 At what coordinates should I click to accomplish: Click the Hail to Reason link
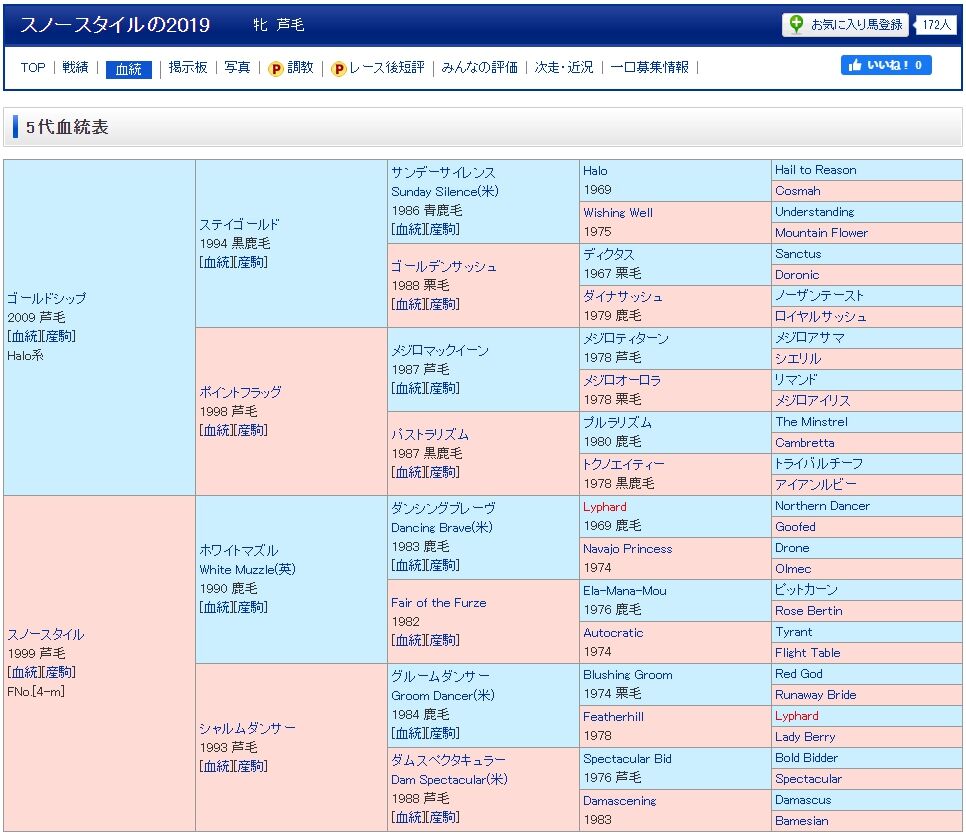[x=816, y=169]
